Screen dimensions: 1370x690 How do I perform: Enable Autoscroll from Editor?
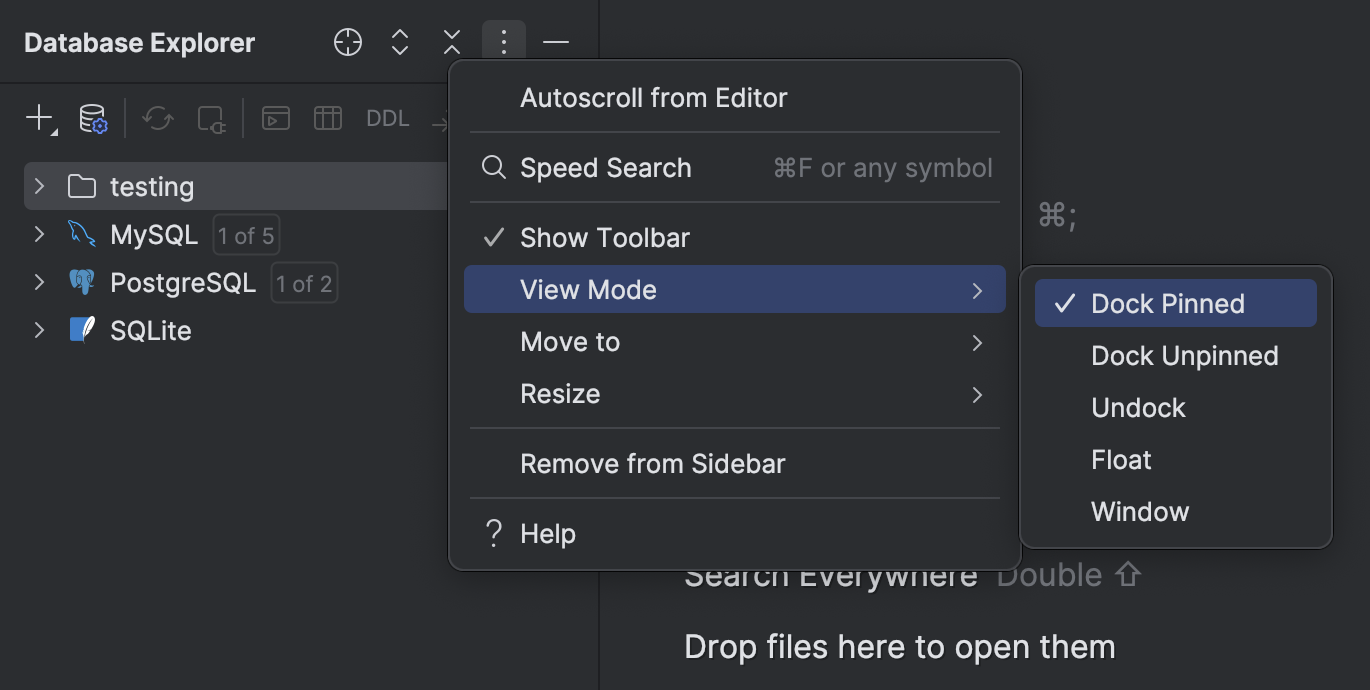(653, 97)
